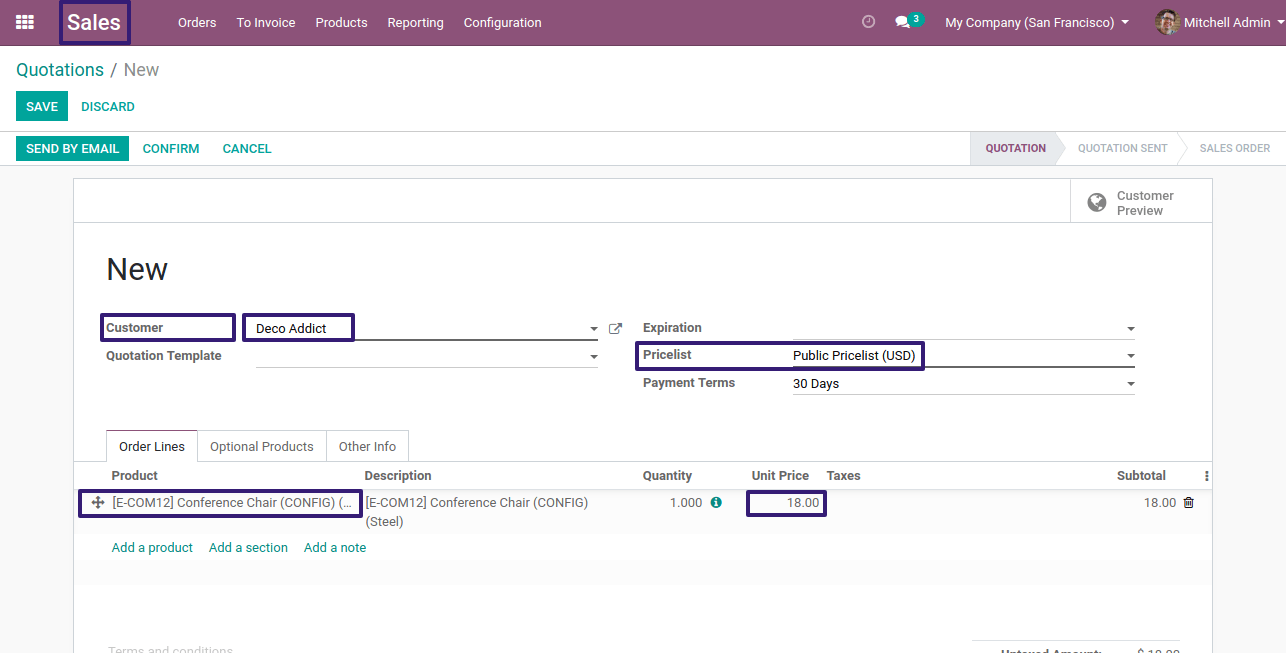
Task: Click the Product column header
Action: (x=135, y=476)
